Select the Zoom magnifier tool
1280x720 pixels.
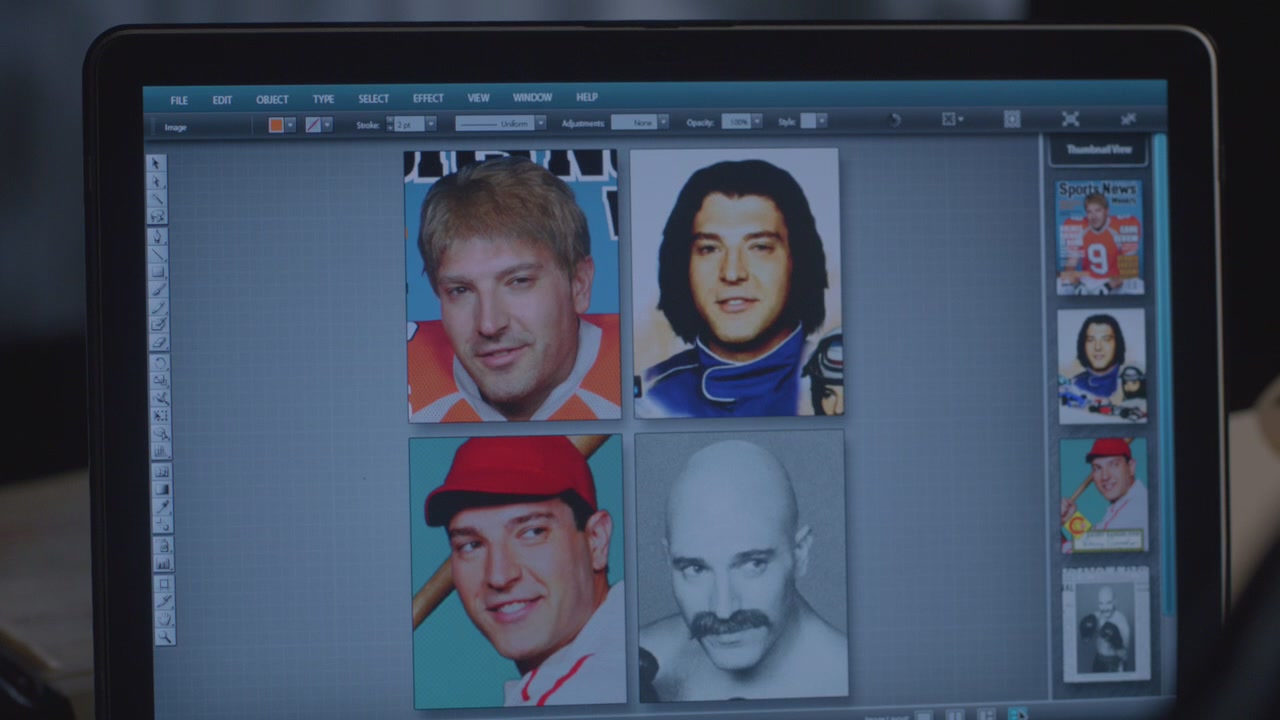(164, 637)
